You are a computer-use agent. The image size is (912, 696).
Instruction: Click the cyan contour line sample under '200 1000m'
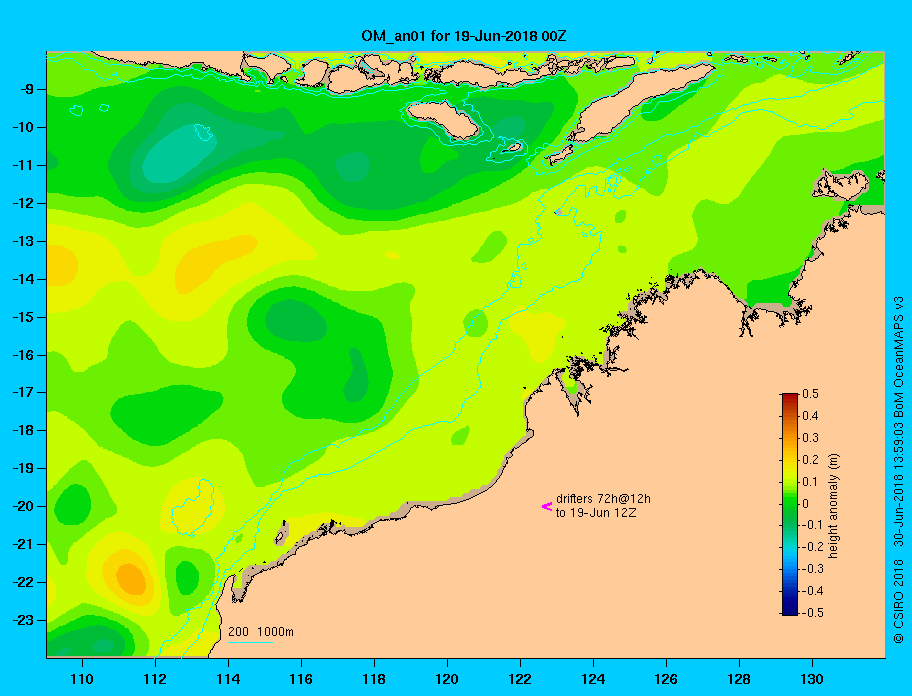(x=250, y=643)
